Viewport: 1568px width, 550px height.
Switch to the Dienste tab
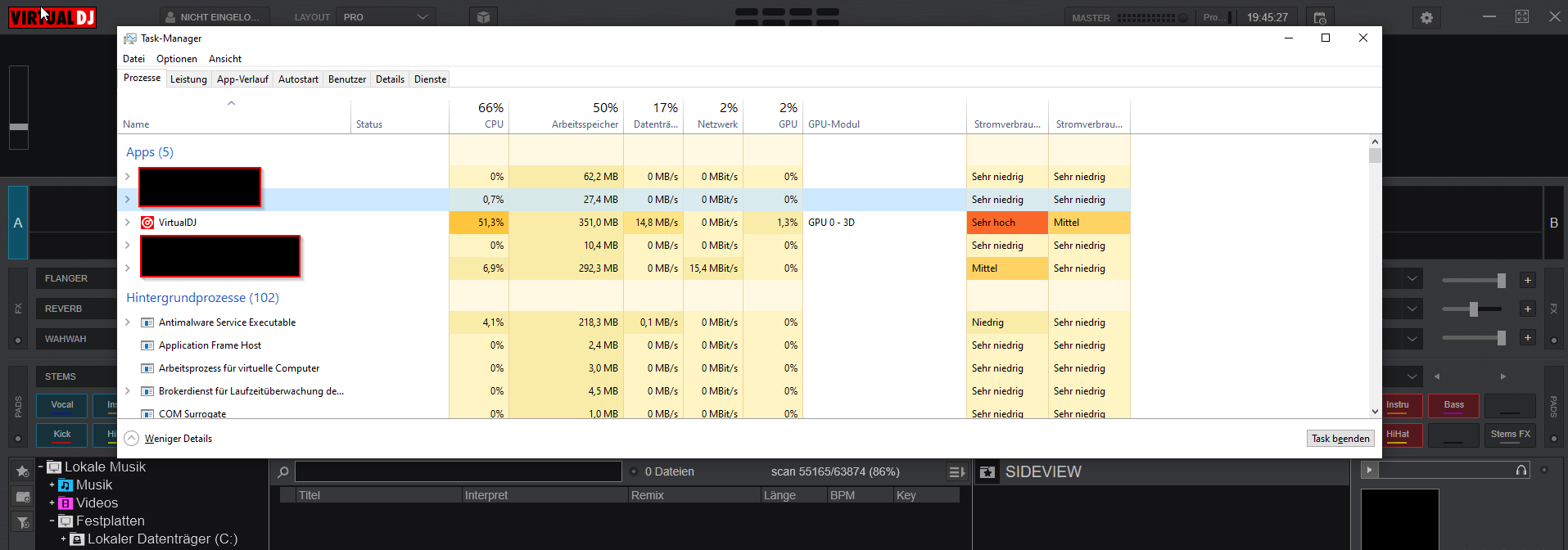click(x=430, y=79)
